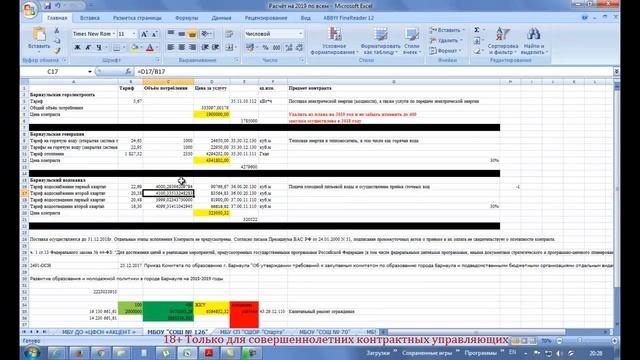
Task: Switch to the Разметка страницы ribbon tab
Action: [x=137, y=18]
